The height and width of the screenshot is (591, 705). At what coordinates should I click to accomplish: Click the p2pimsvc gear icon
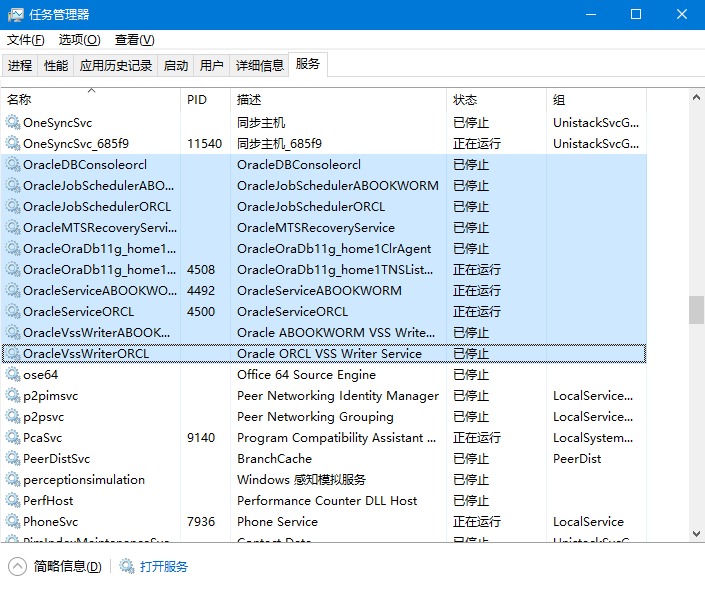click(13, 396)
